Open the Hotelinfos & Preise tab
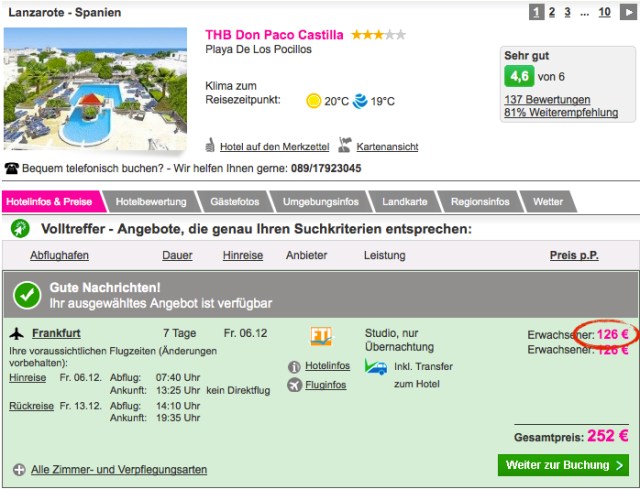This screenshot has width=640, height=489. click(x=53, y=202)
